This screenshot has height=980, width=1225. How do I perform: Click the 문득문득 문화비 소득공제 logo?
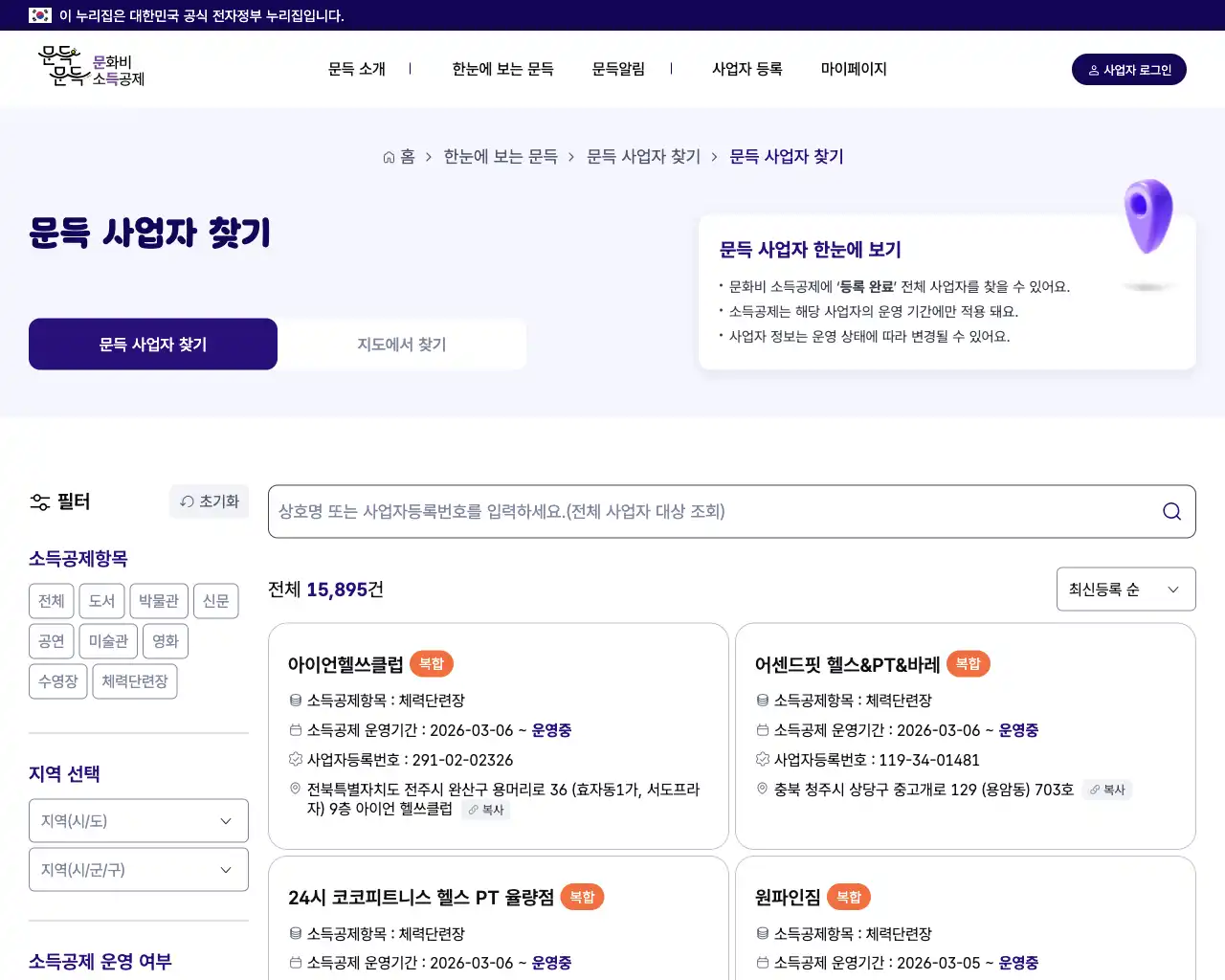pos(89,67)
